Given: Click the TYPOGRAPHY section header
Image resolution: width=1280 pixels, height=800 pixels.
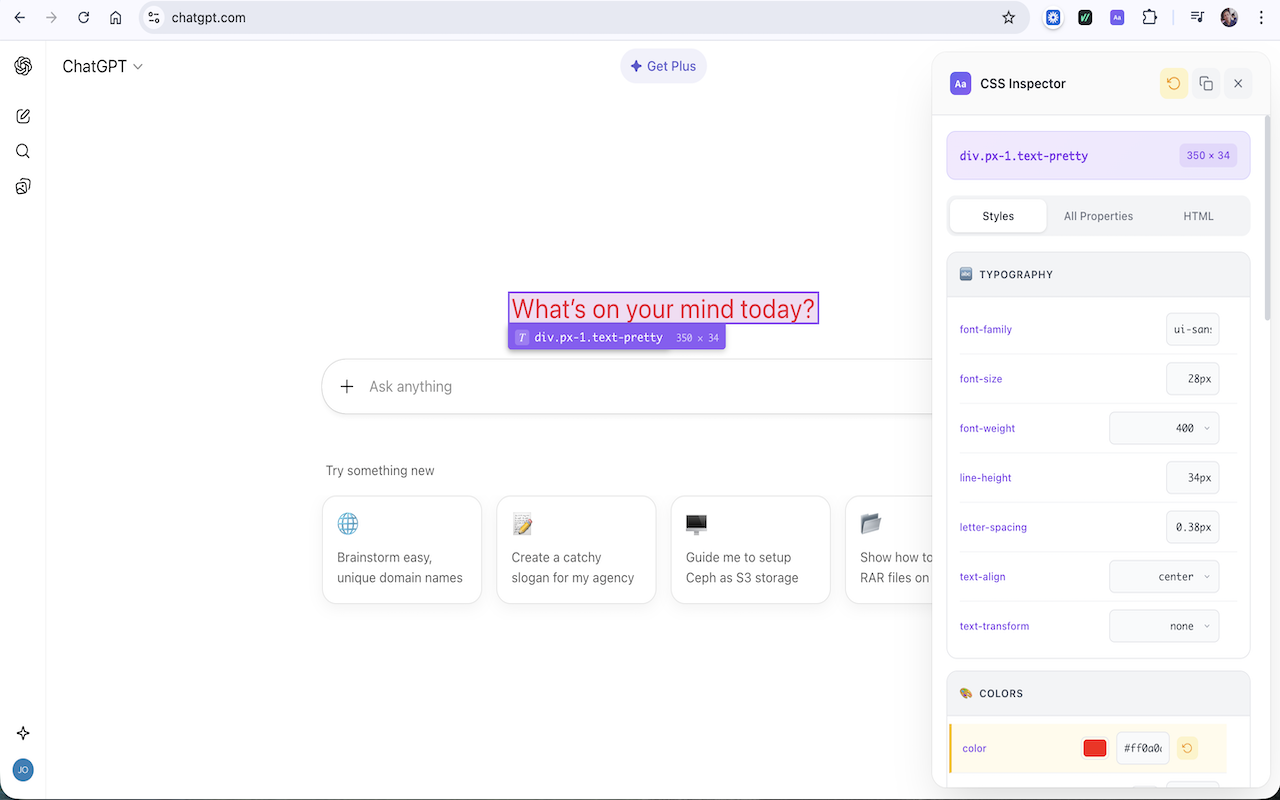Looking at the screenshot, I should pyautogui.click(x=1098, y=274).
